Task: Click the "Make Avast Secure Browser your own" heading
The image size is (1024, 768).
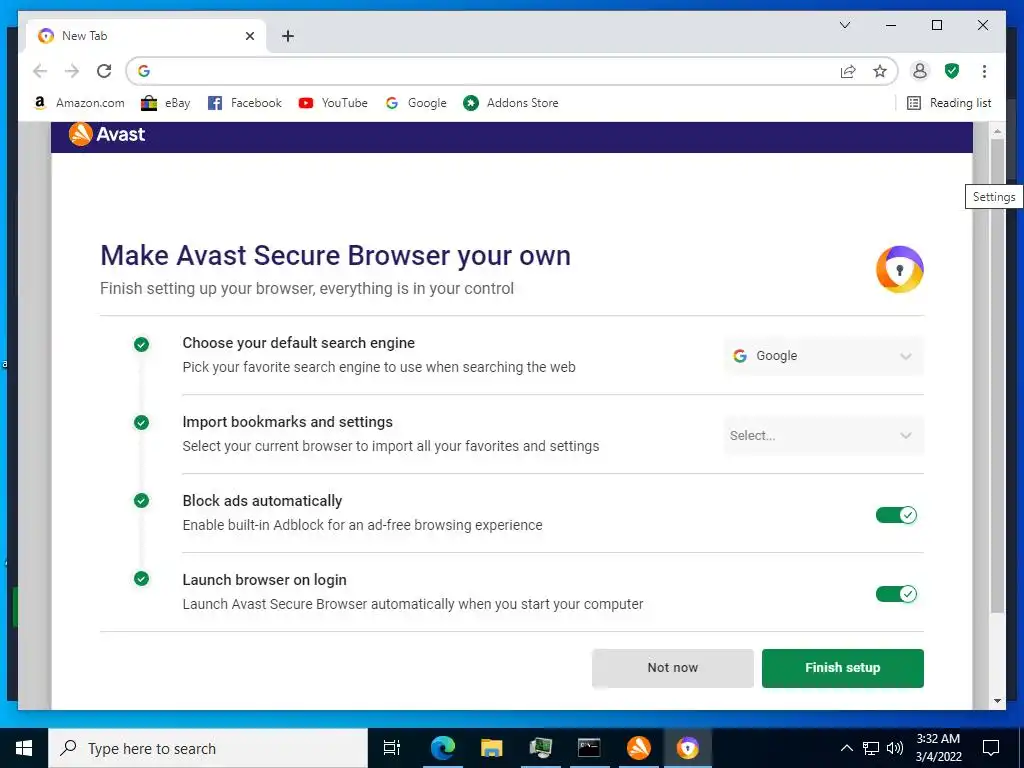Action: 335,255
